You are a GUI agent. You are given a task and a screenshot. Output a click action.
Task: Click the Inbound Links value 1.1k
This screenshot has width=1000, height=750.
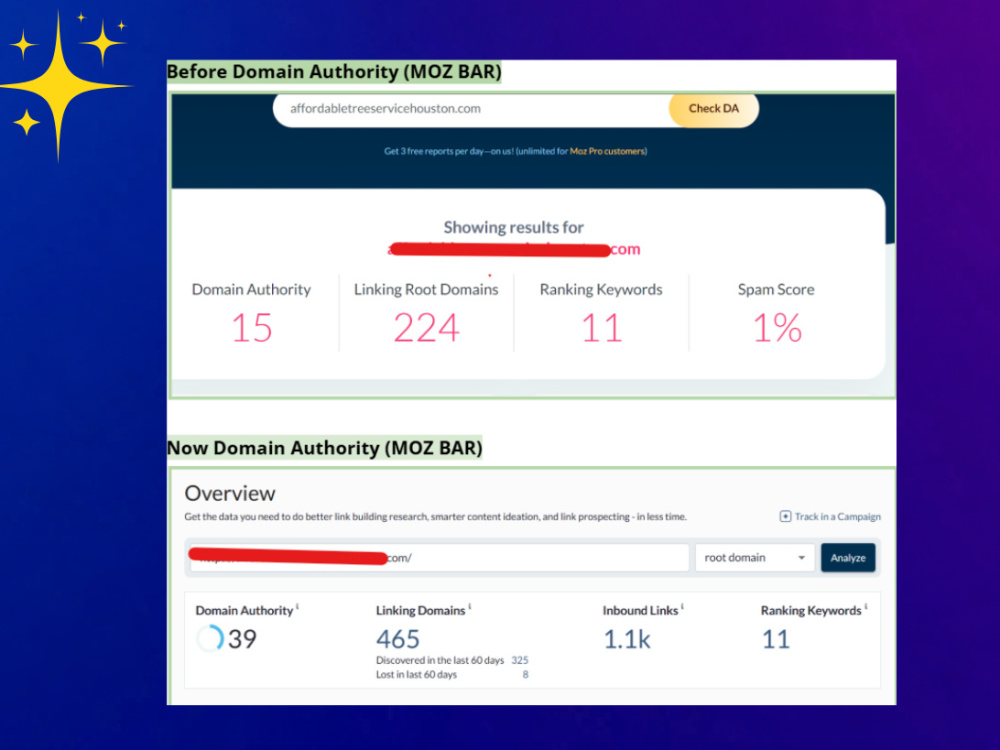627,639
